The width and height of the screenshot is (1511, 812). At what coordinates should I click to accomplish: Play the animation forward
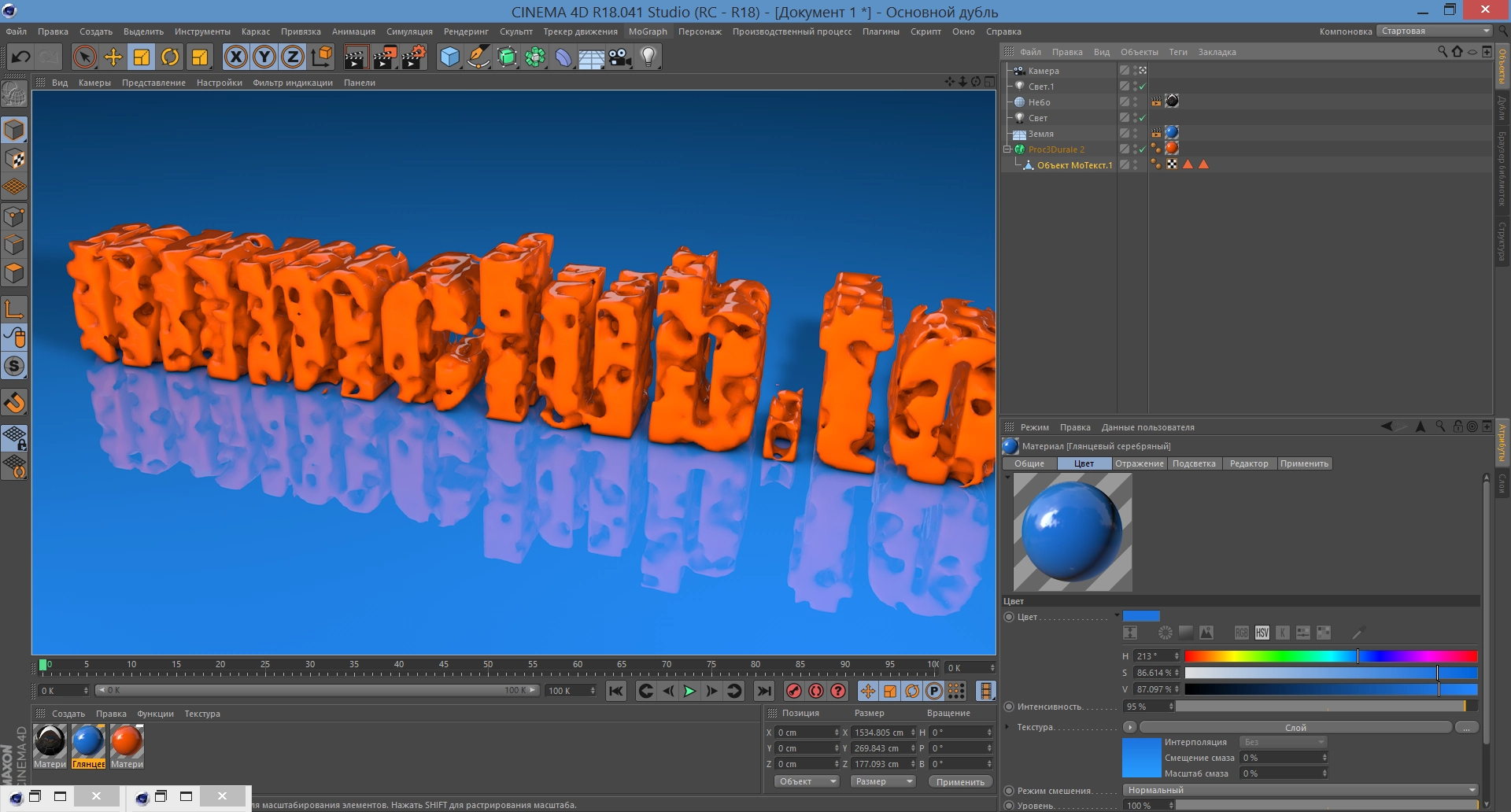(689, 691)
